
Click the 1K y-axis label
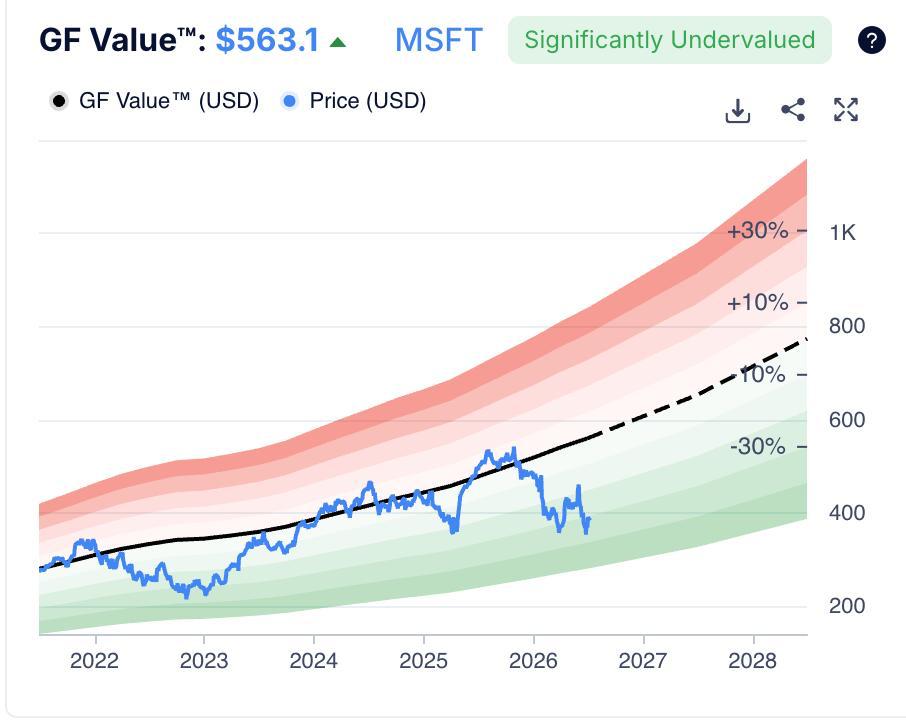842,233
